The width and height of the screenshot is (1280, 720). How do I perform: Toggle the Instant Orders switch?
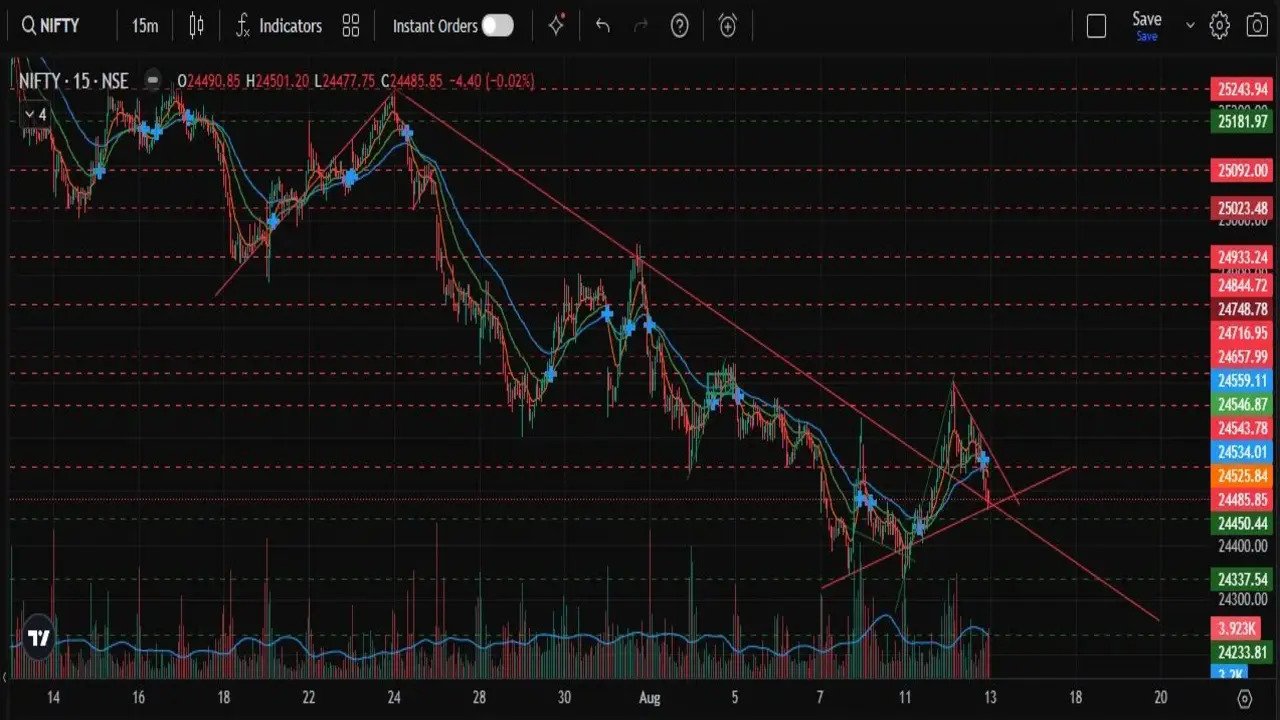[x=497, y=26]
